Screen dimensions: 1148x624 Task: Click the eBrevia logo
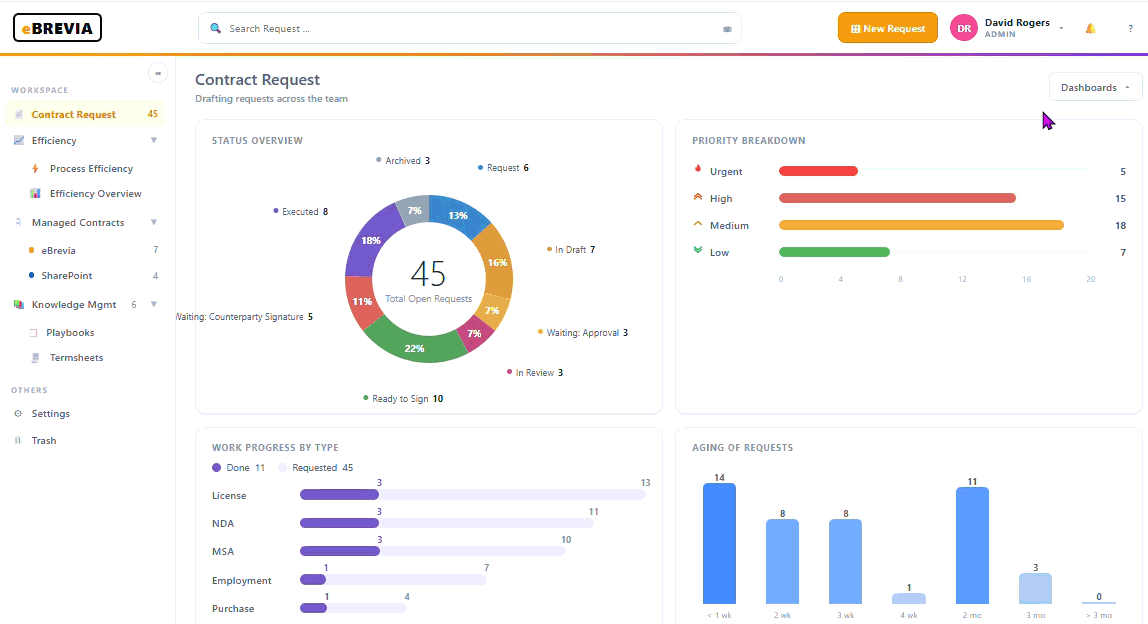click(x=57, y=28)
